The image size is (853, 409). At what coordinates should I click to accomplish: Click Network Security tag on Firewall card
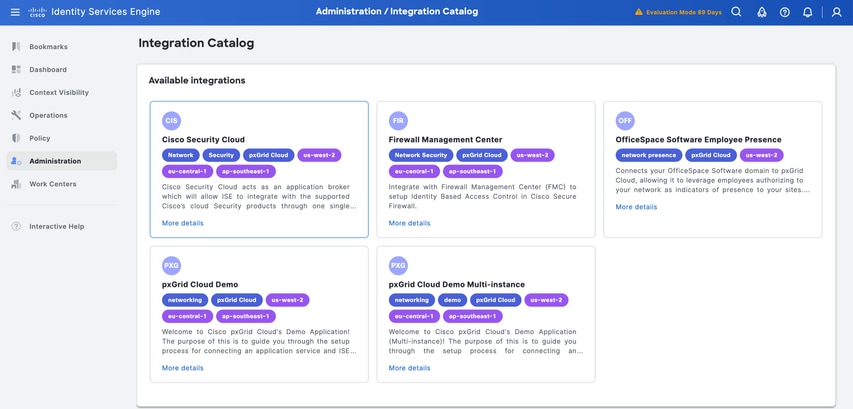point(421,155)
